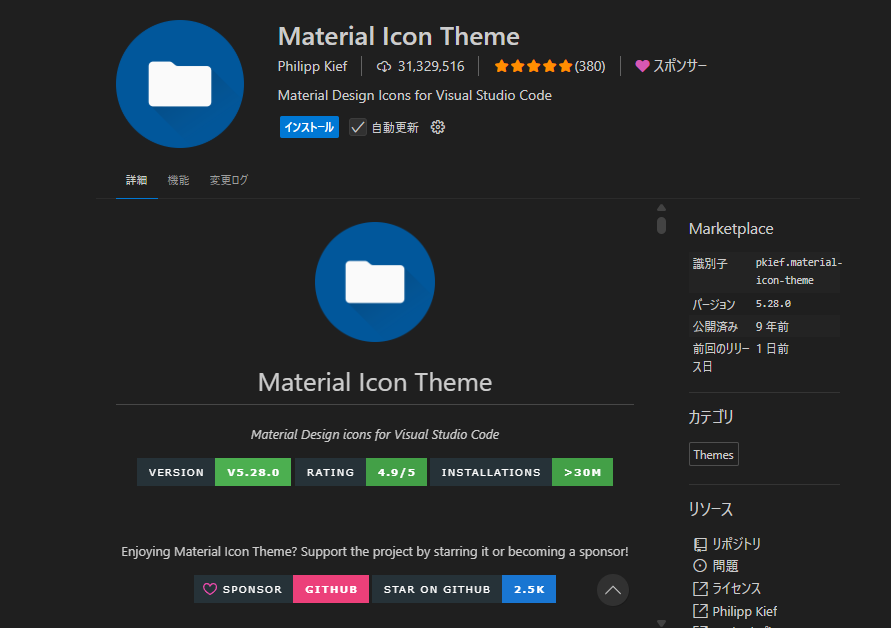The height and width of the screenshot is (628, 891).
Task: Click the Themes category button
Action: coord(713,454)
